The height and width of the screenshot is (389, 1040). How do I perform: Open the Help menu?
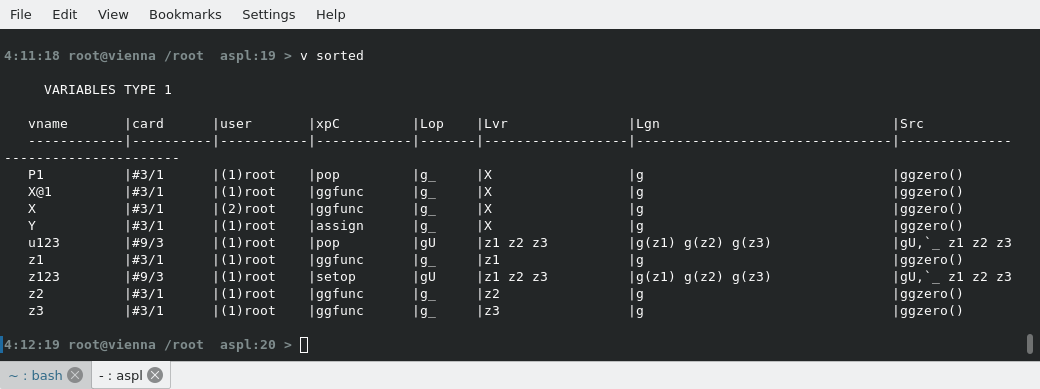coord(330,14)
